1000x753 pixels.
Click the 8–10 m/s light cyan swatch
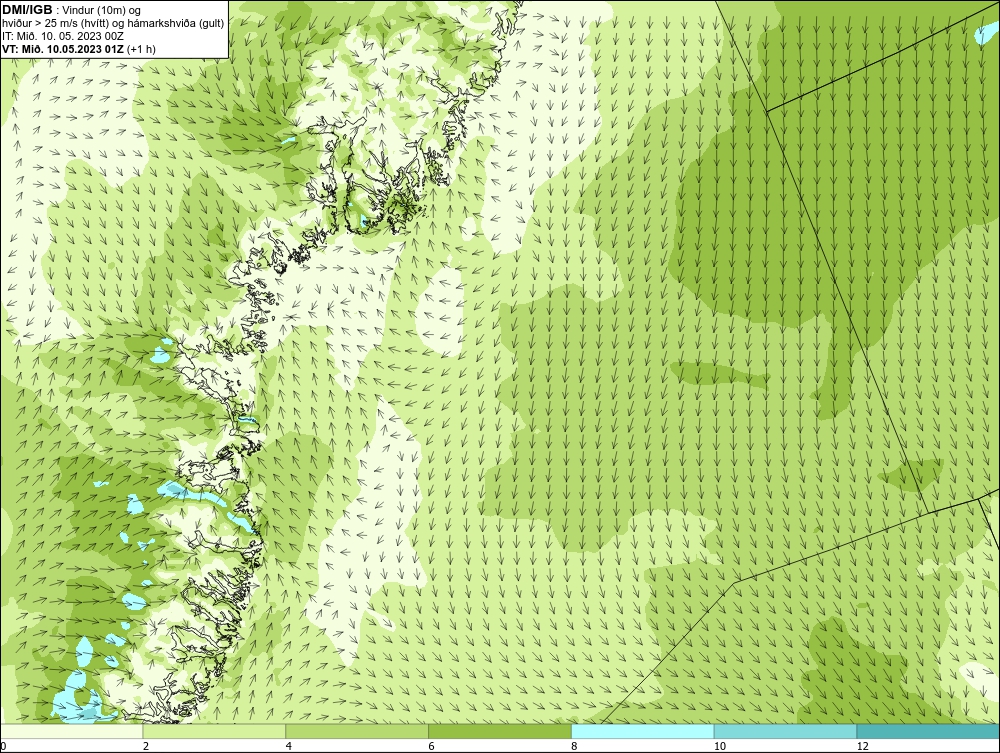(643, 731)
